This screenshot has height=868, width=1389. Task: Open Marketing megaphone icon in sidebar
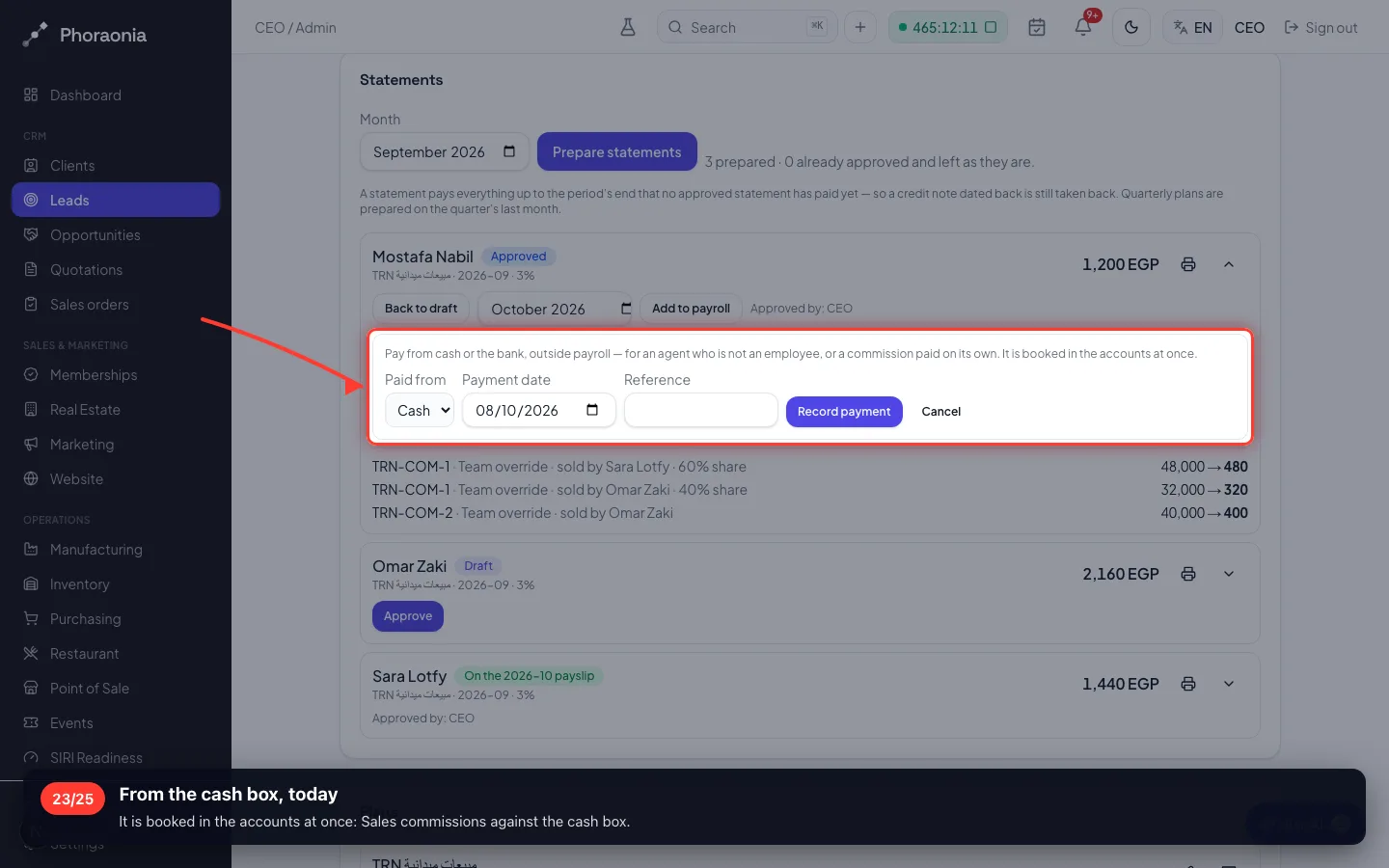tap(31, 445)
